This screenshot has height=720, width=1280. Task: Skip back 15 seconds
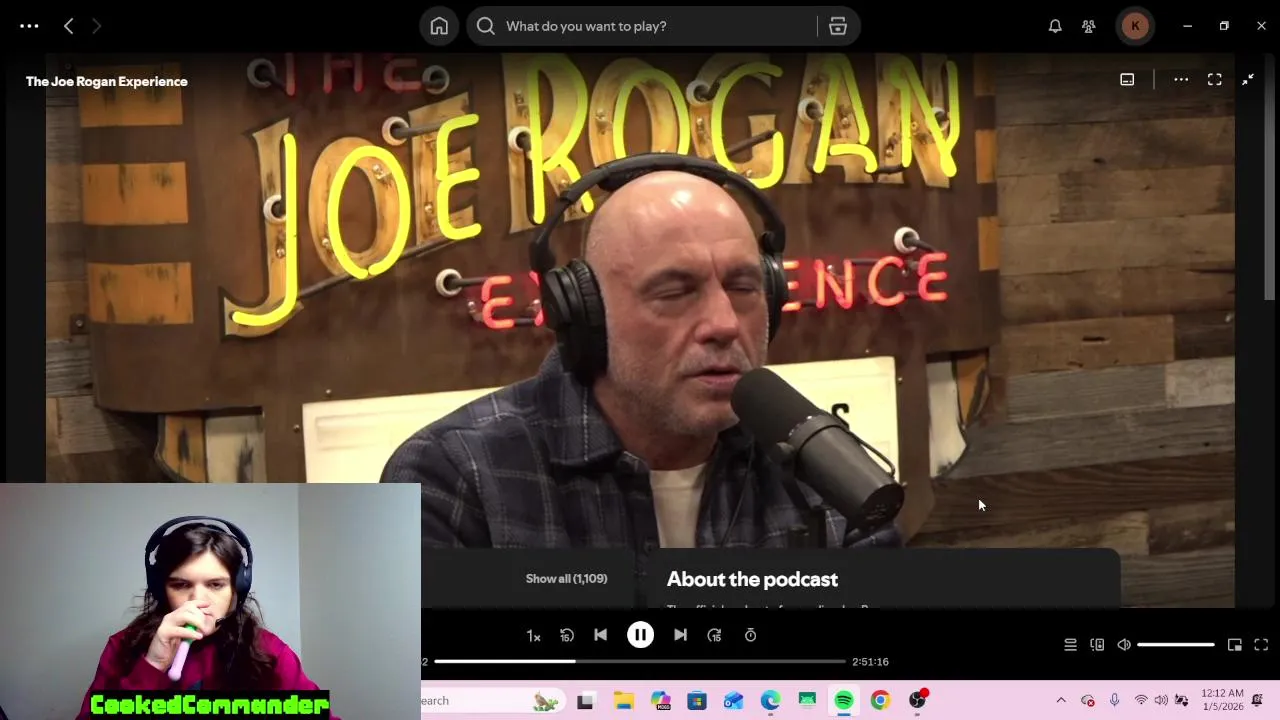[x=567, y=635]
